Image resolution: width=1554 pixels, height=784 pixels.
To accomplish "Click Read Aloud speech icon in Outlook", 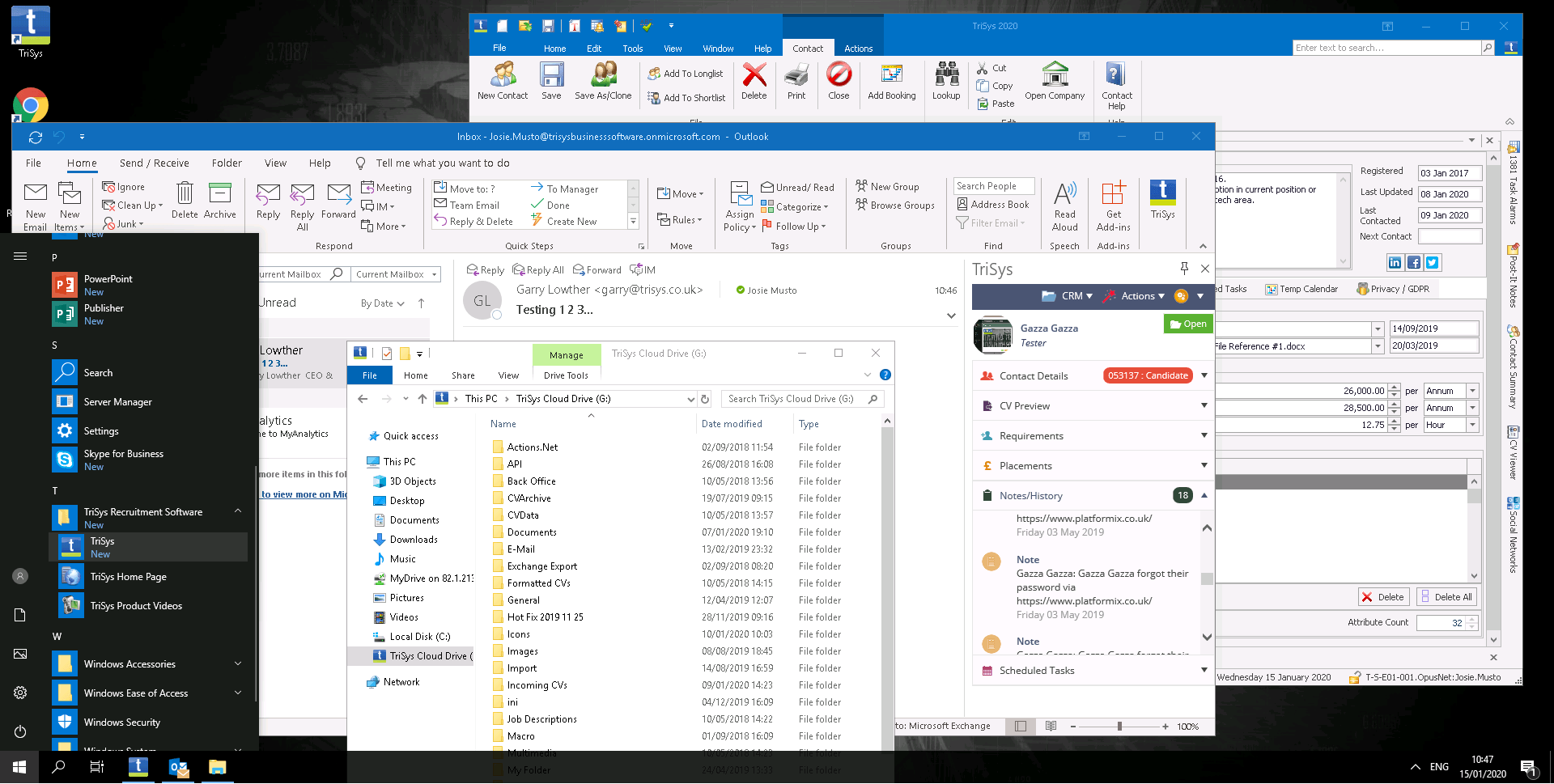I will point(1065,206).
